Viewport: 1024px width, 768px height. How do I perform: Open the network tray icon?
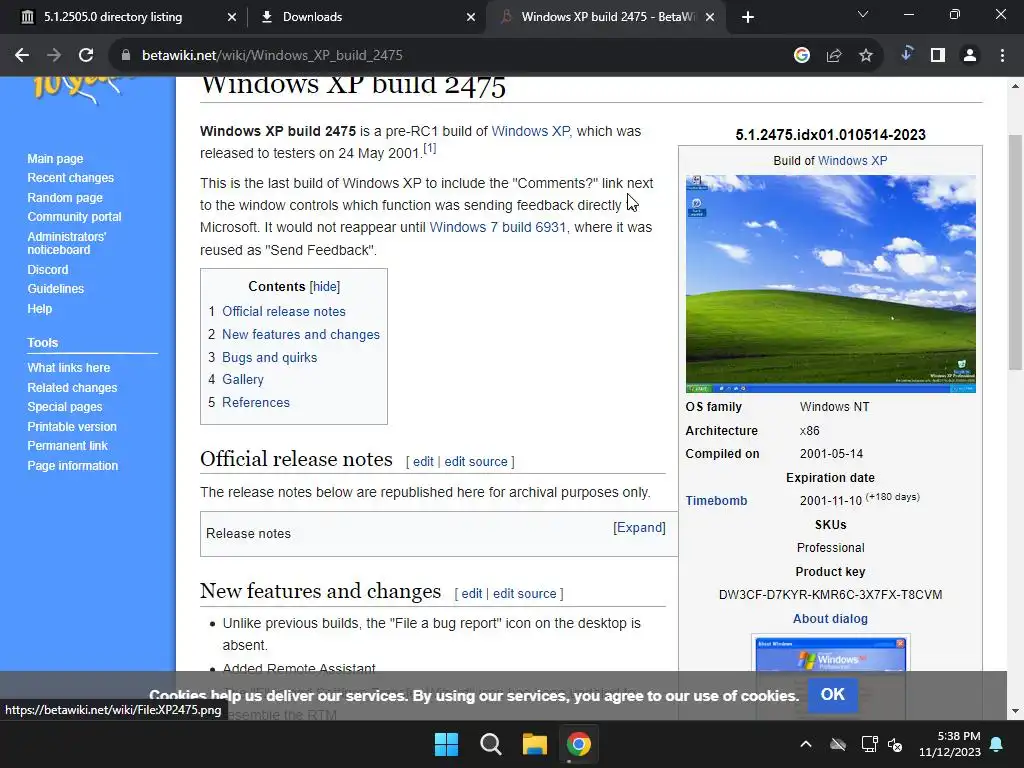point(869,744)
